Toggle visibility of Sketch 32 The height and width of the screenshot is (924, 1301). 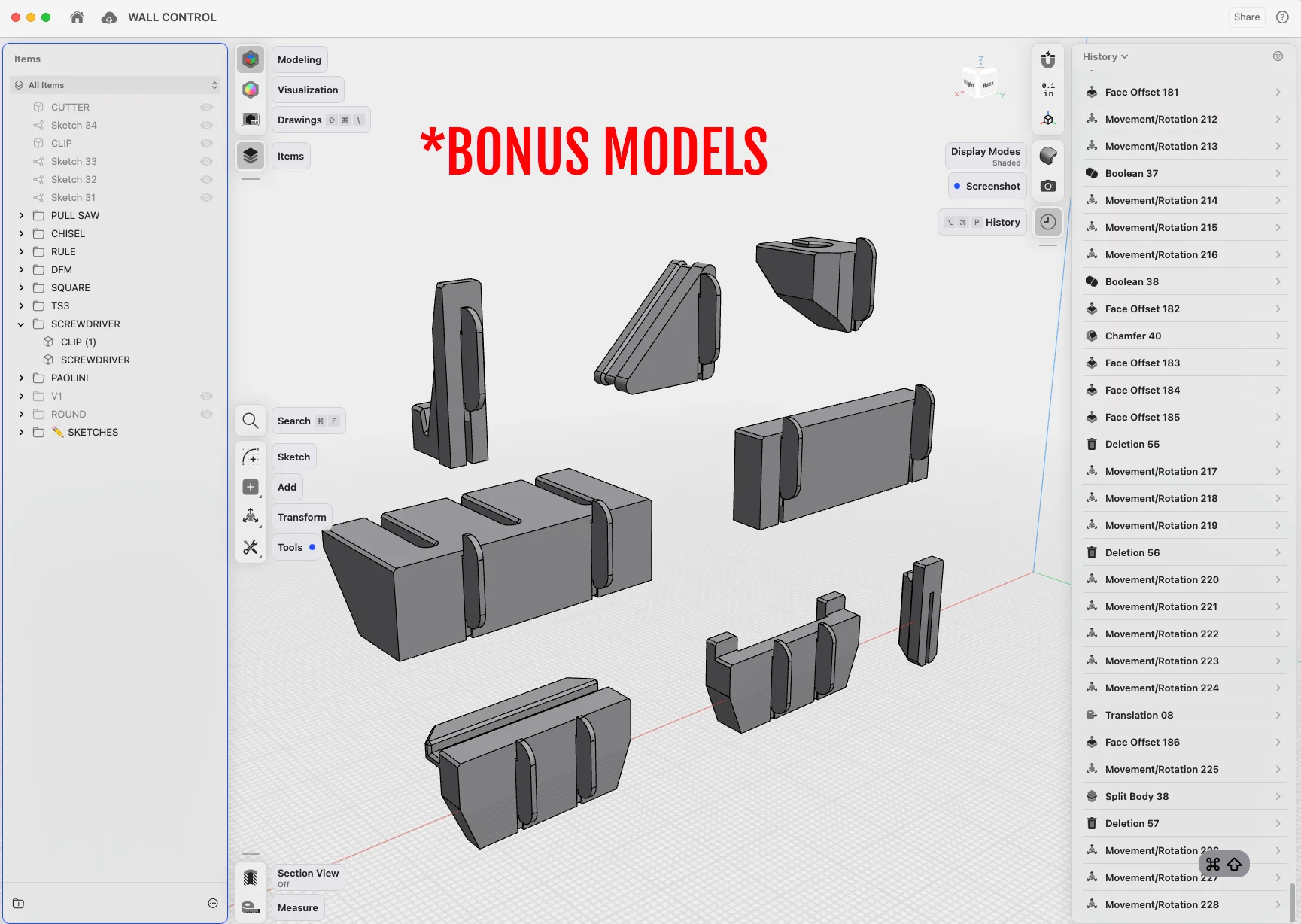coord(206,179)
